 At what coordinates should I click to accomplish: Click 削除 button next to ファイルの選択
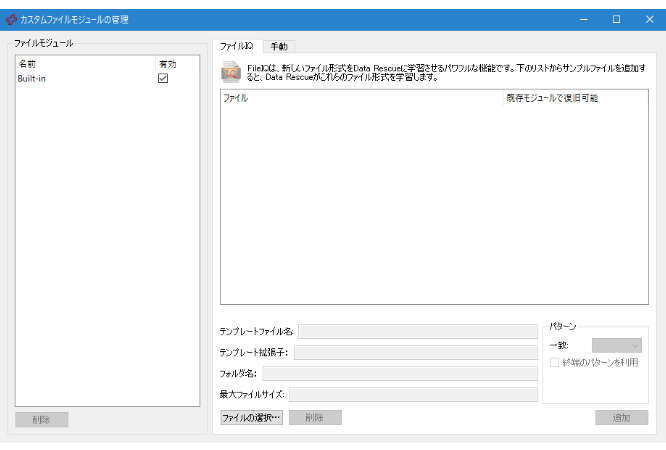tap(315, 417)
